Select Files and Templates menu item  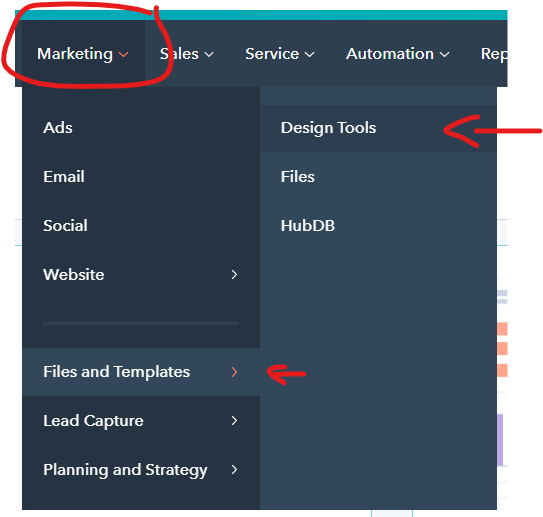point(141,372)
